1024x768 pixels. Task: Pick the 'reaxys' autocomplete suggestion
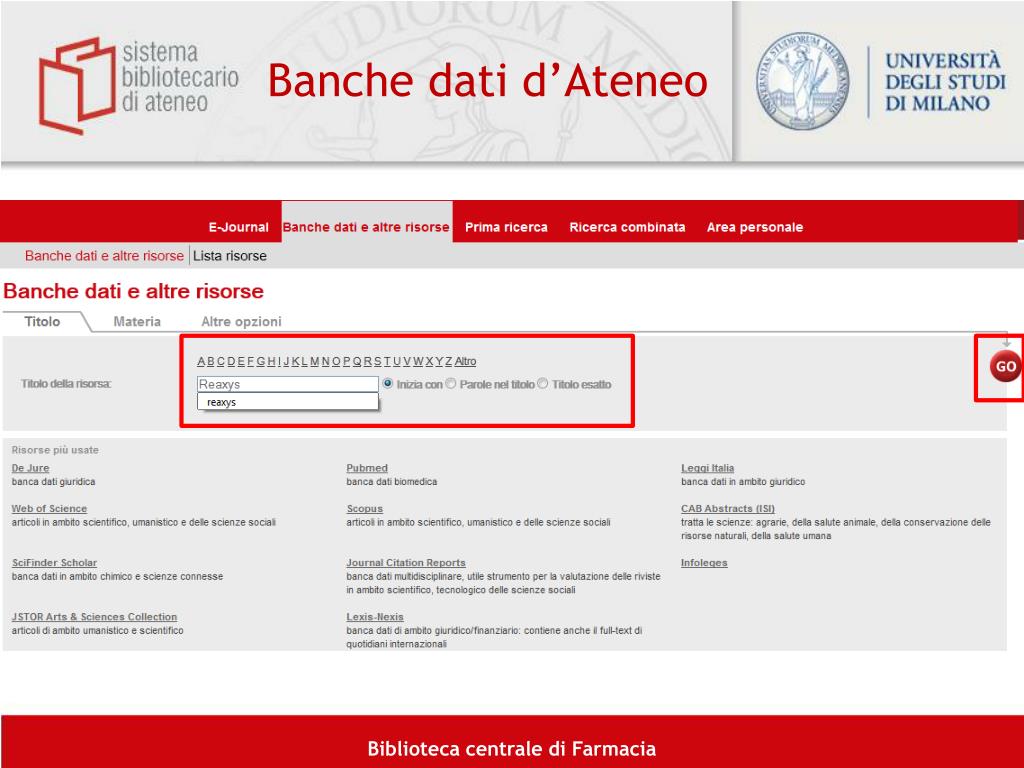[287, 402]
